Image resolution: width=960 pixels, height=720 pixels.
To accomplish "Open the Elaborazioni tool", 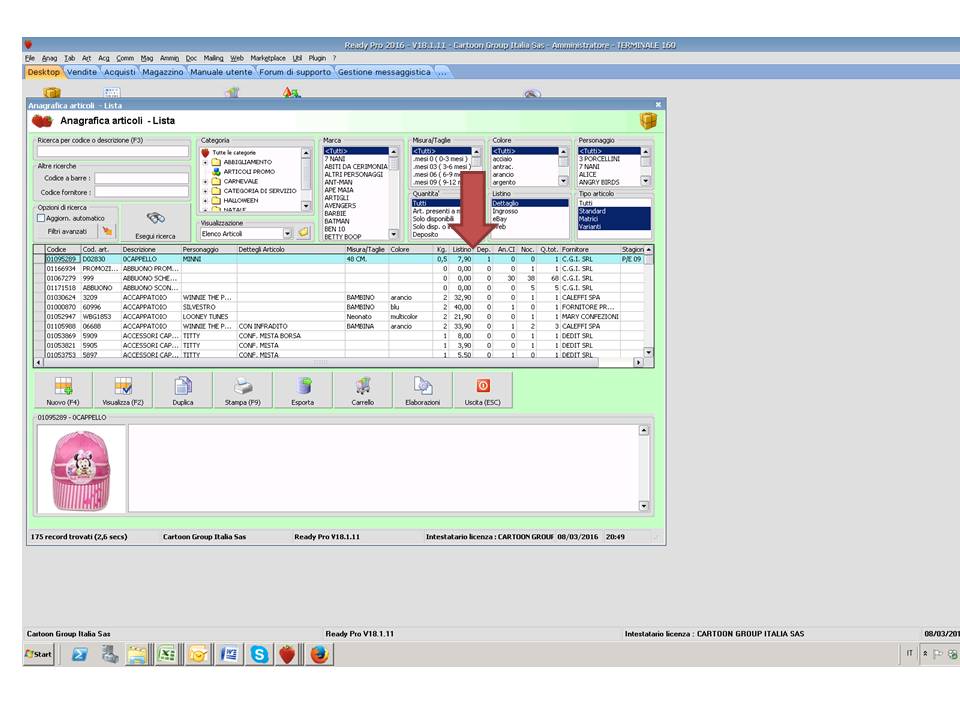I will click(423, 390).
